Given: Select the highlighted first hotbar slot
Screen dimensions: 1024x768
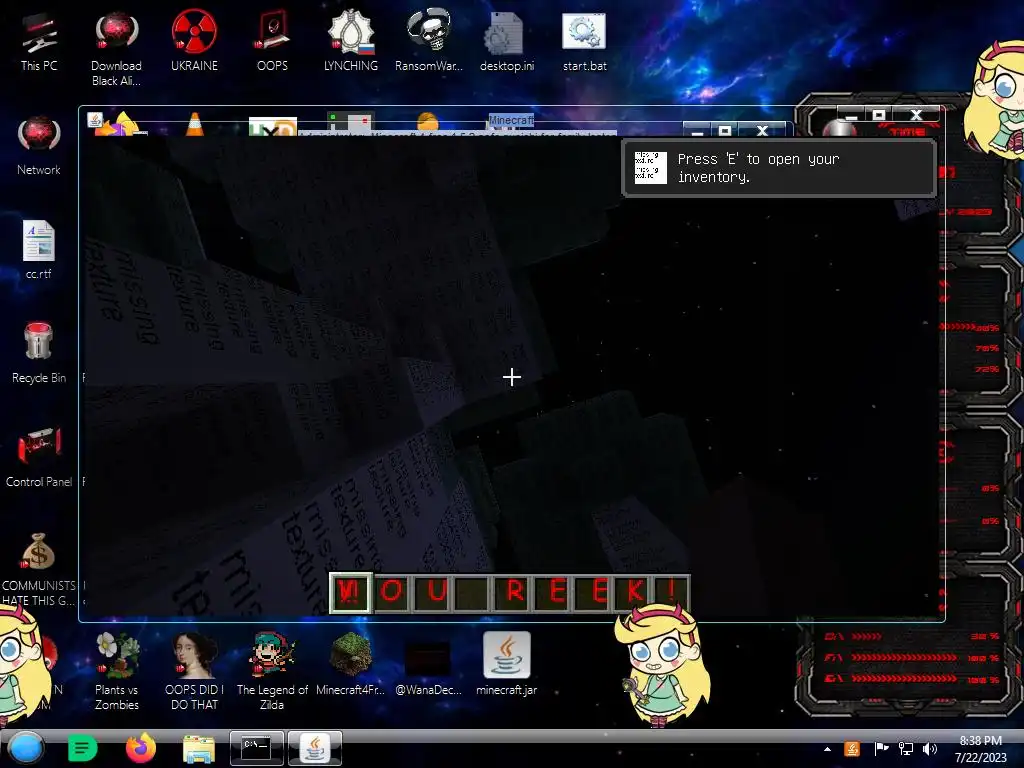Looking at the screenshot, I should pyautogui.click(x=350, y=593).
